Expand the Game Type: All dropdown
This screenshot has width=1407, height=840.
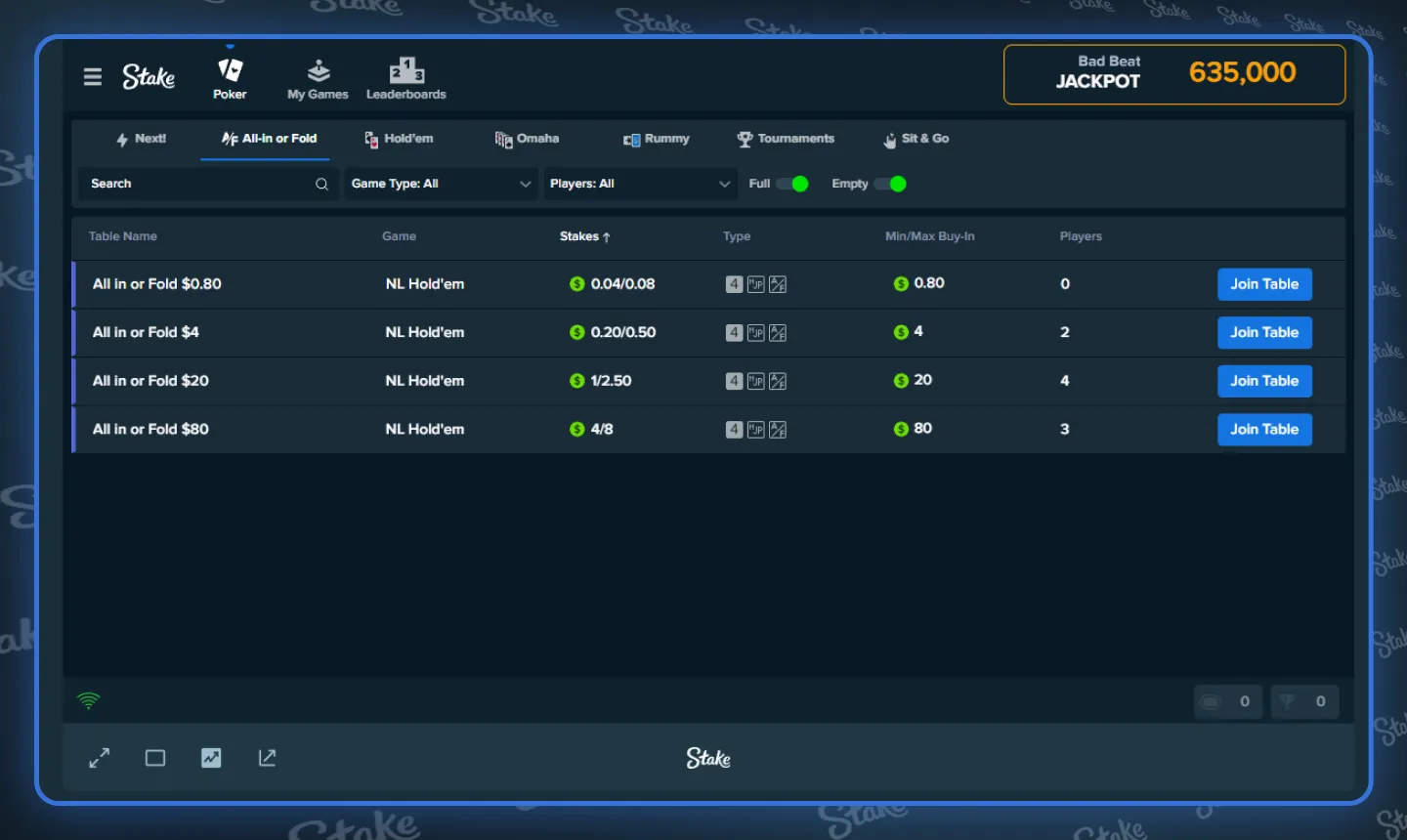[x=441, y=184]
